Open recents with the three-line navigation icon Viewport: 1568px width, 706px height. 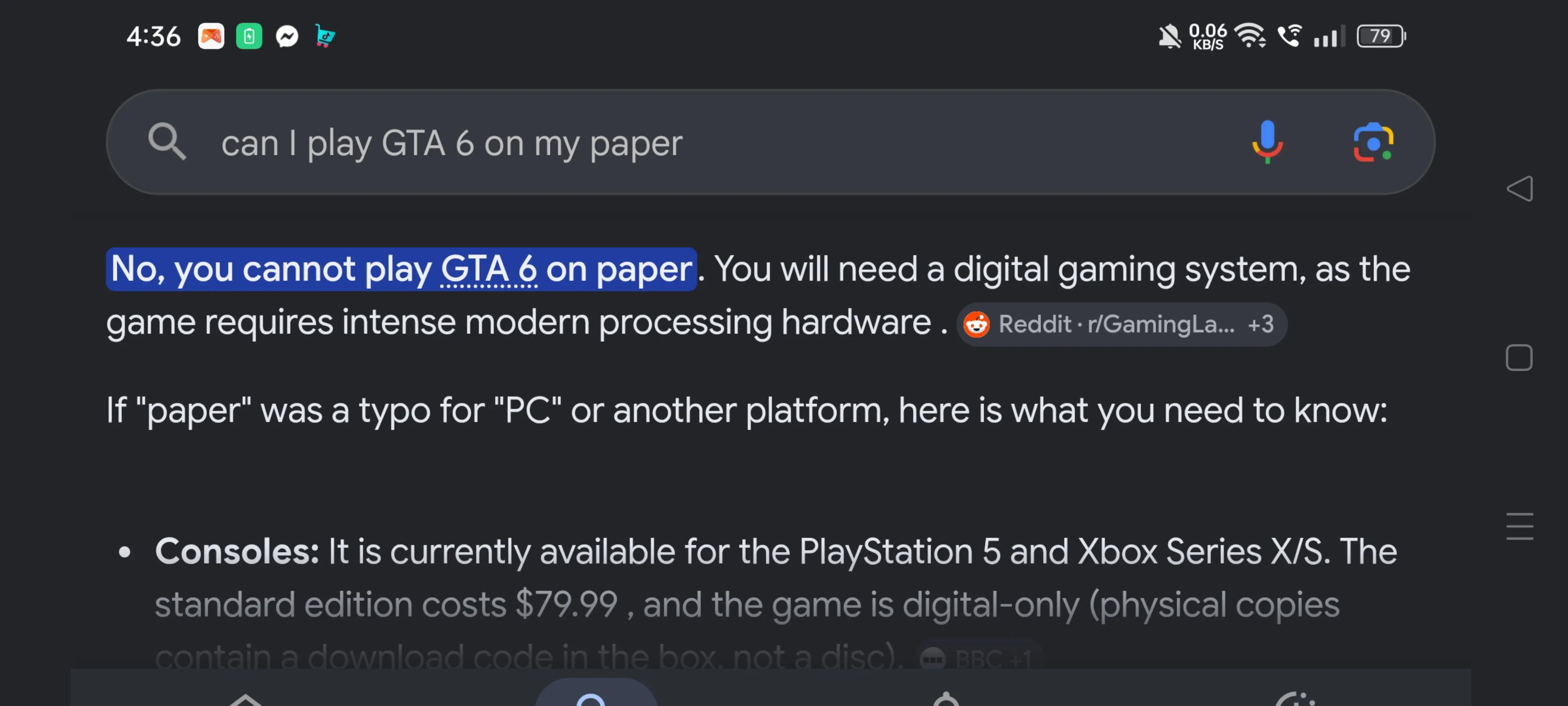coord(1520,526)
